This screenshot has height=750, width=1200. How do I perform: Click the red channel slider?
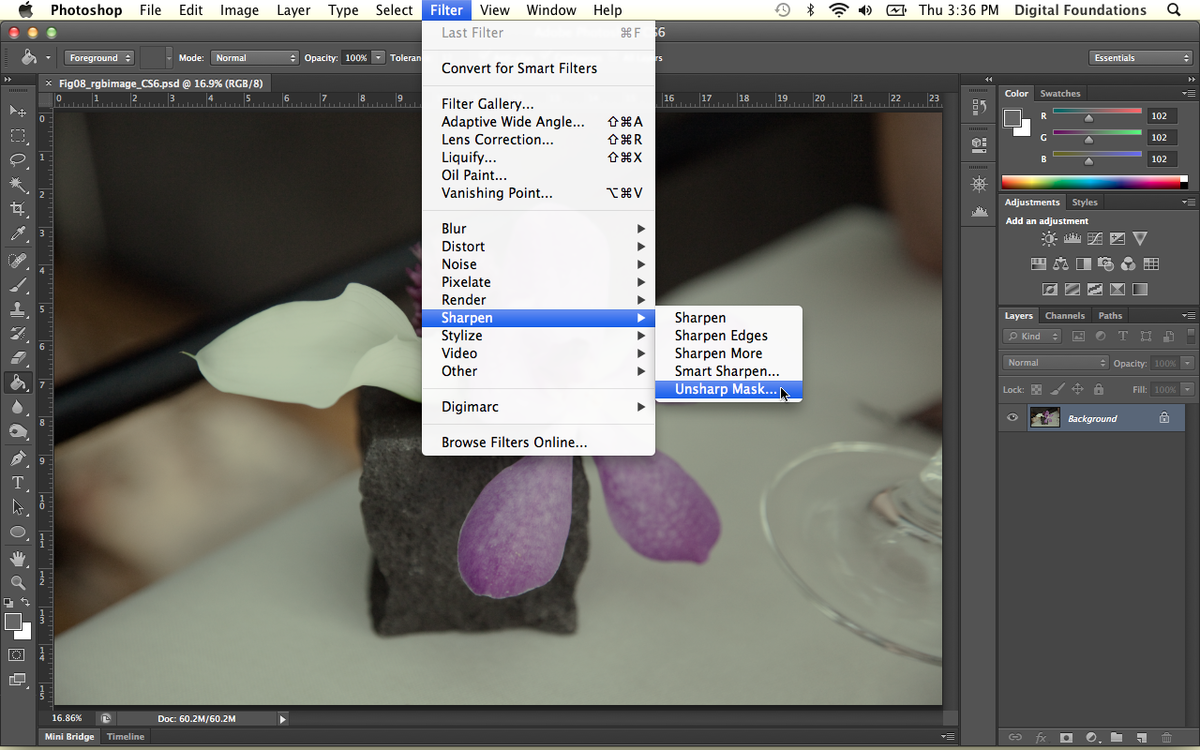[1089, 118]
